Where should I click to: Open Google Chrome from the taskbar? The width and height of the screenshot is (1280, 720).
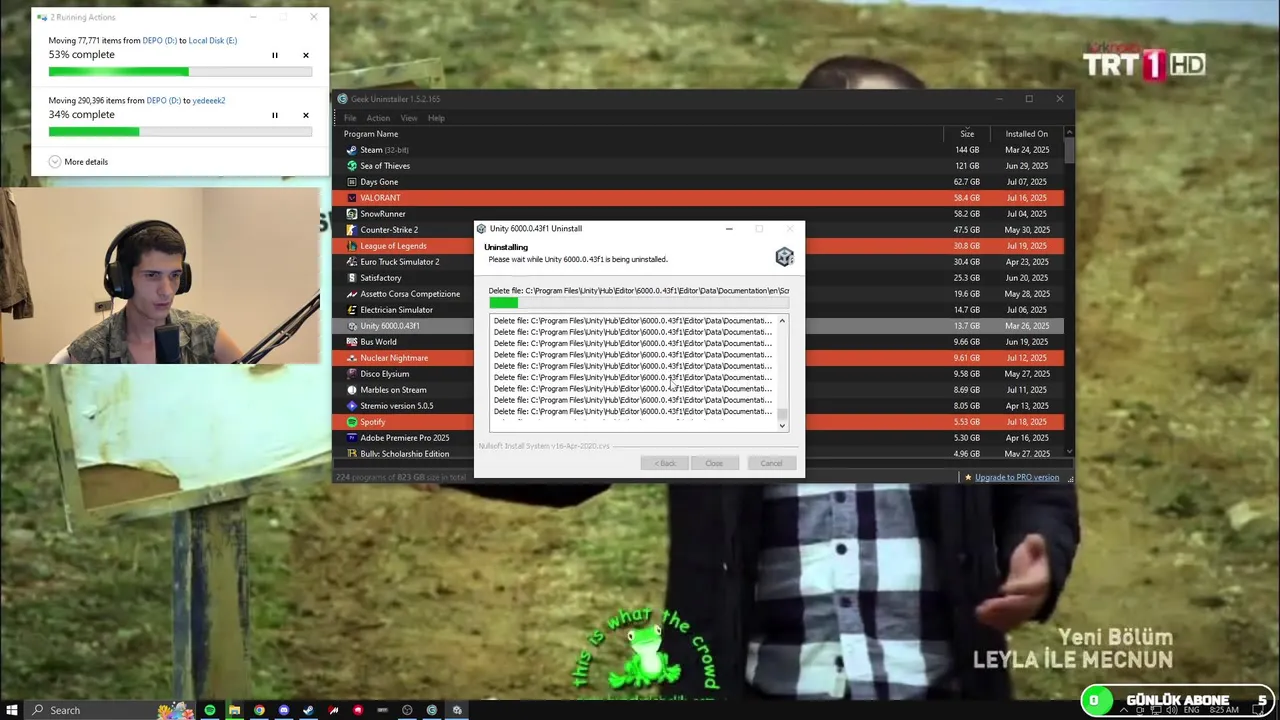coord(259,710)
